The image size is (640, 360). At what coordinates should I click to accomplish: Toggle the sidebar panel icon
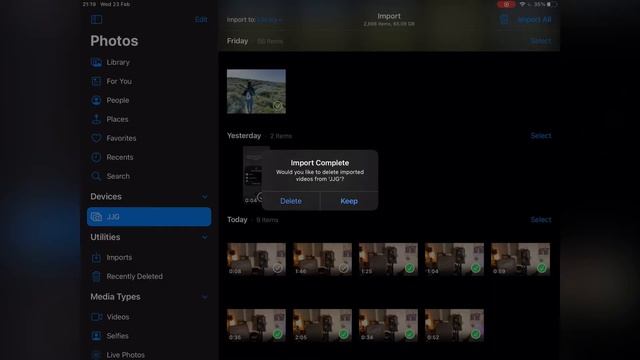pos(96,19)
